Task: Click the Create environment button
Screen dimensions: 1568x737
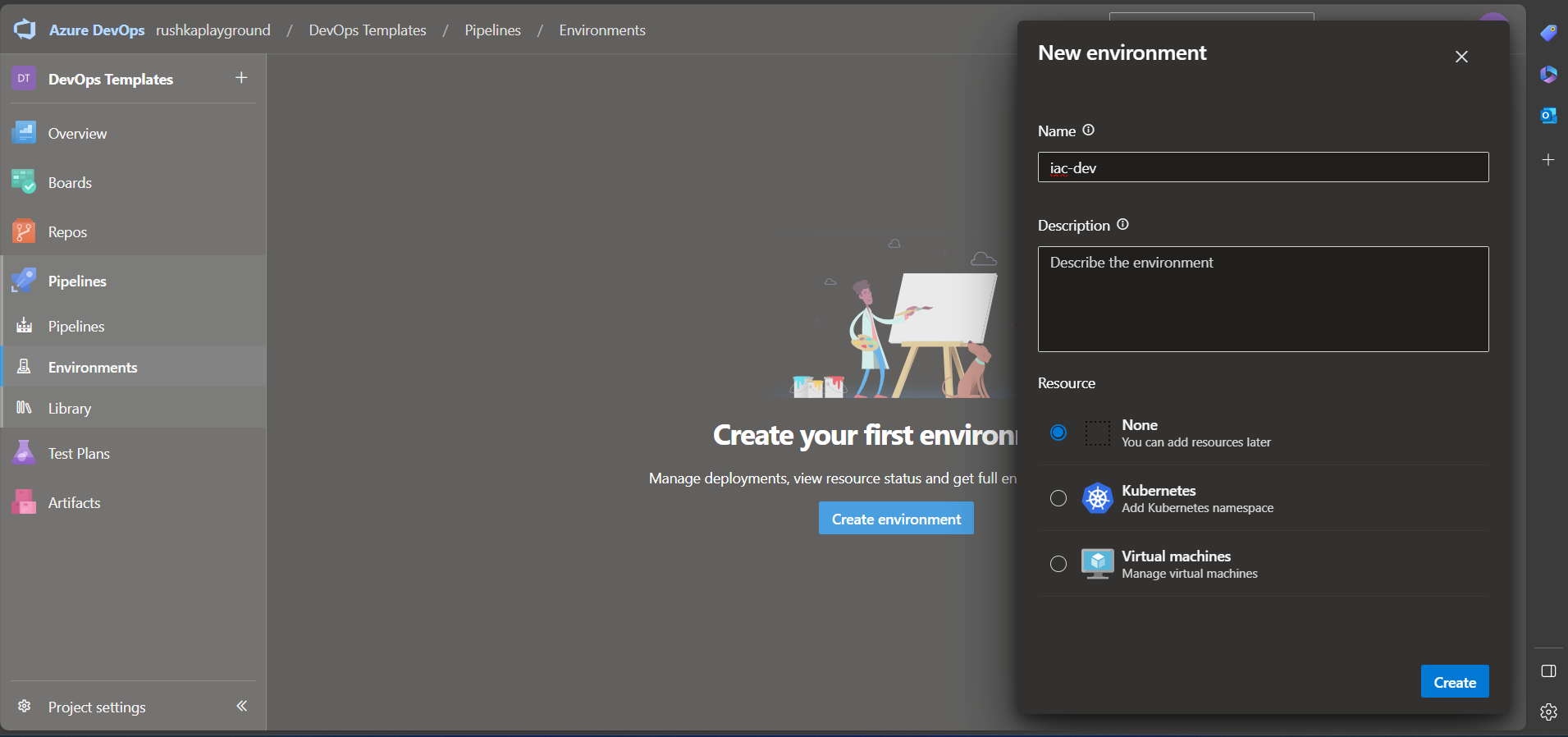Action: [896, 519]
